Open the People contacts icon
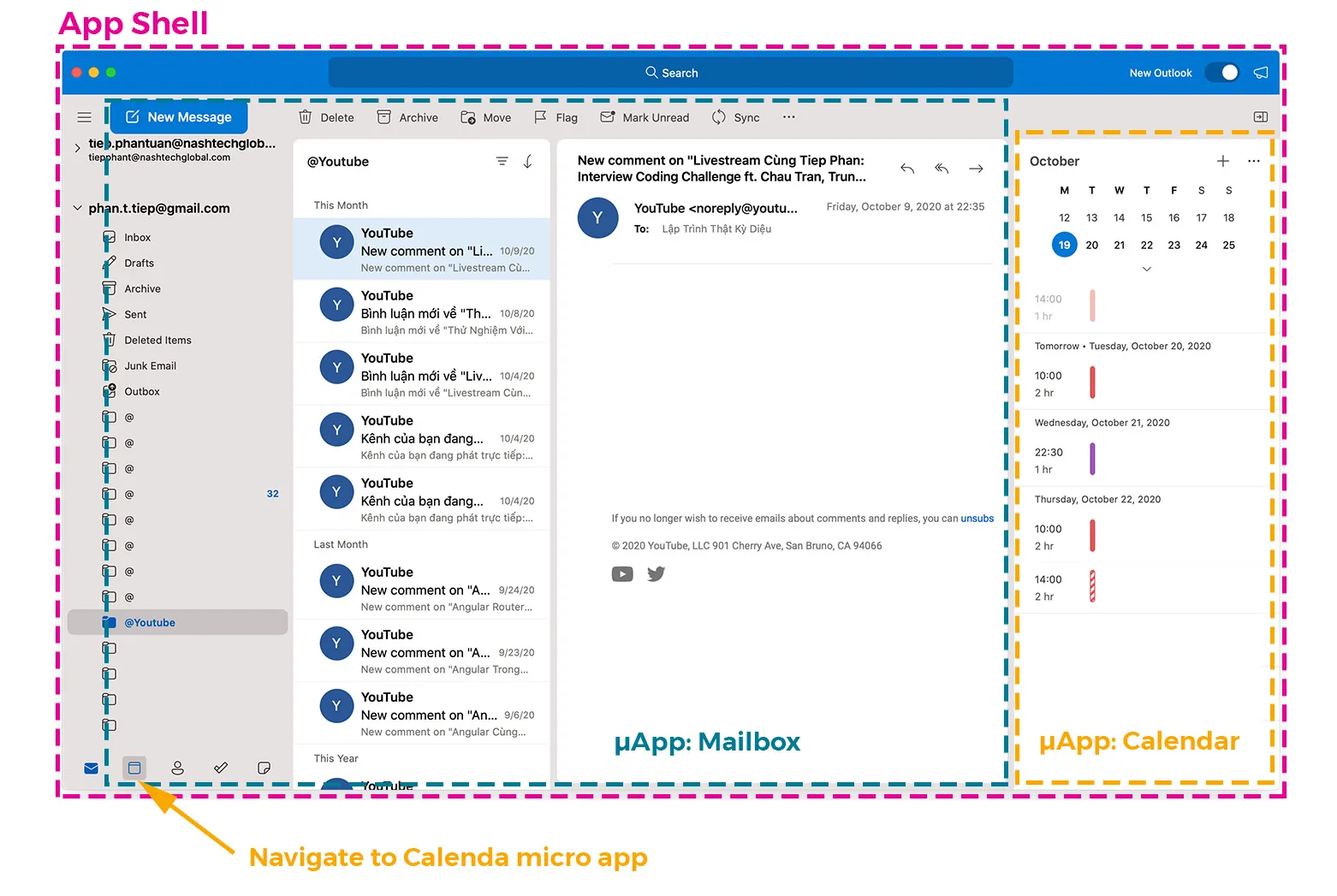 click(177, 768)
